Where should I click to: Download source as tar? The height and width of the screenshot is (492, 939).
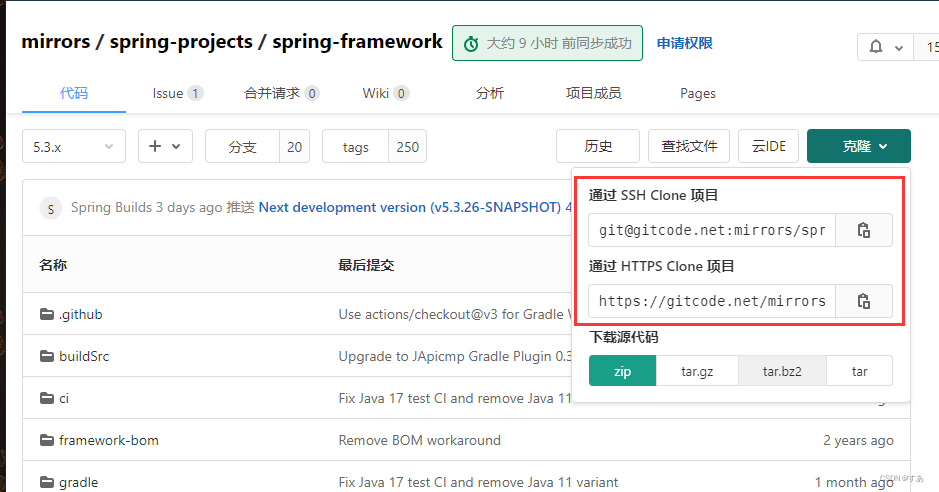click(x=859, y=371)
